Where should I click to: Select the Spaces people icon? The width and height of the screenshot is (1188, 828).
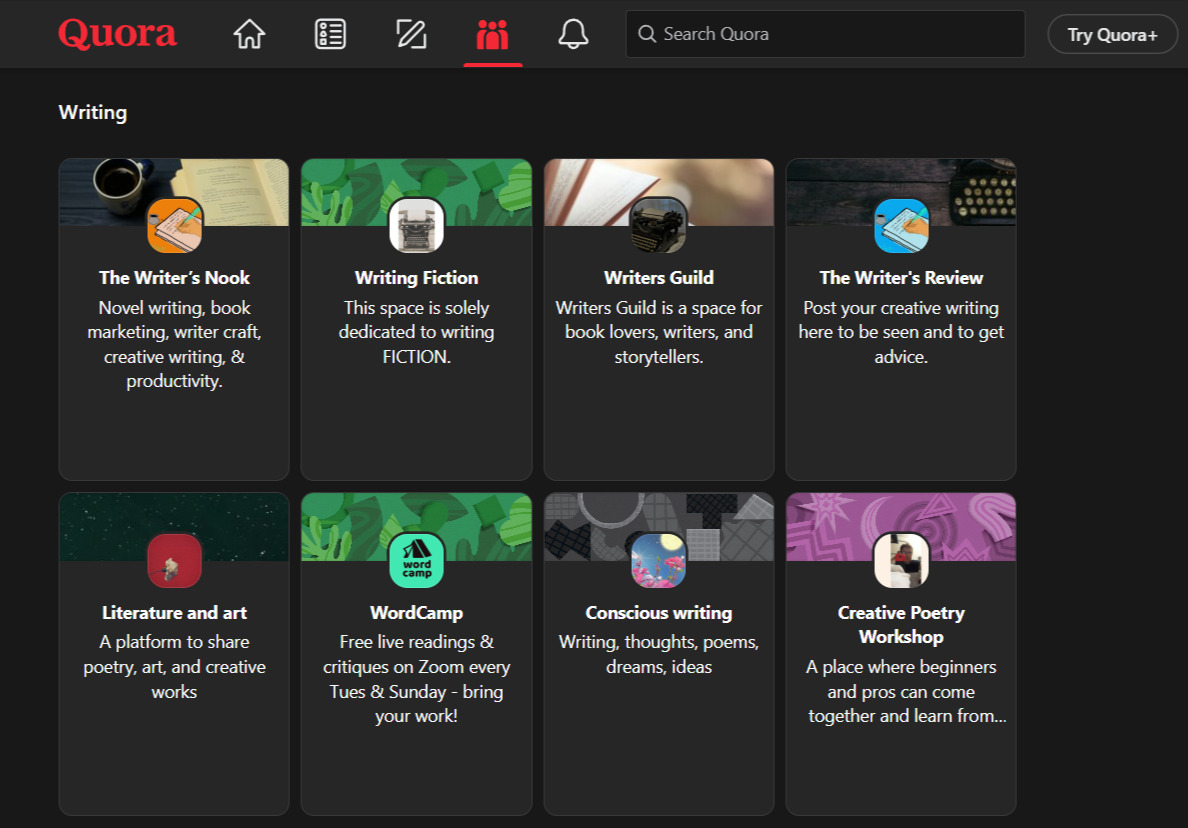(492, 34)
